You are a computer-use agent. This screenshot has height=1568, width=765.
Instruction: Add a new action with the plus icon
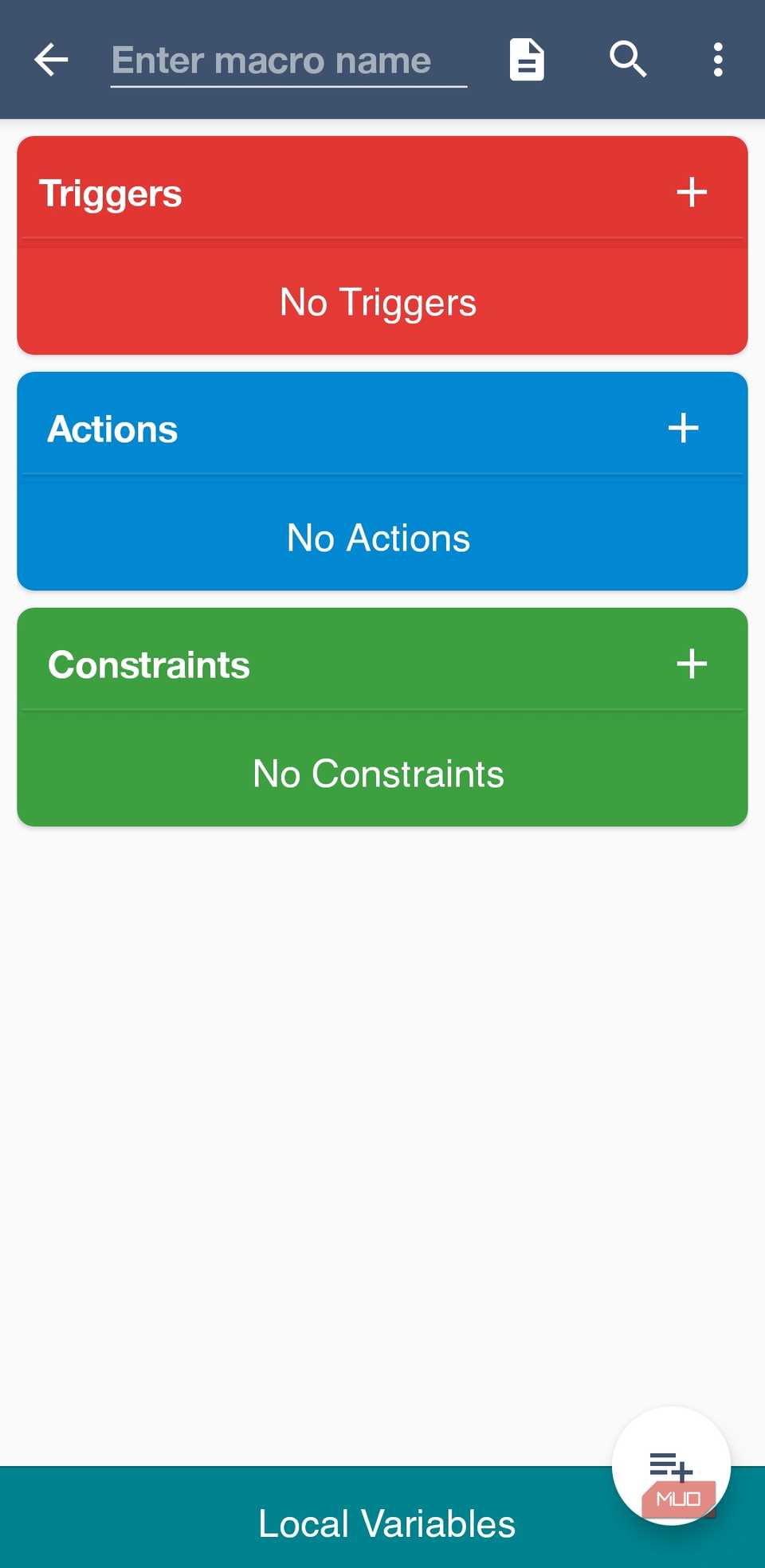tap(683, 428)
